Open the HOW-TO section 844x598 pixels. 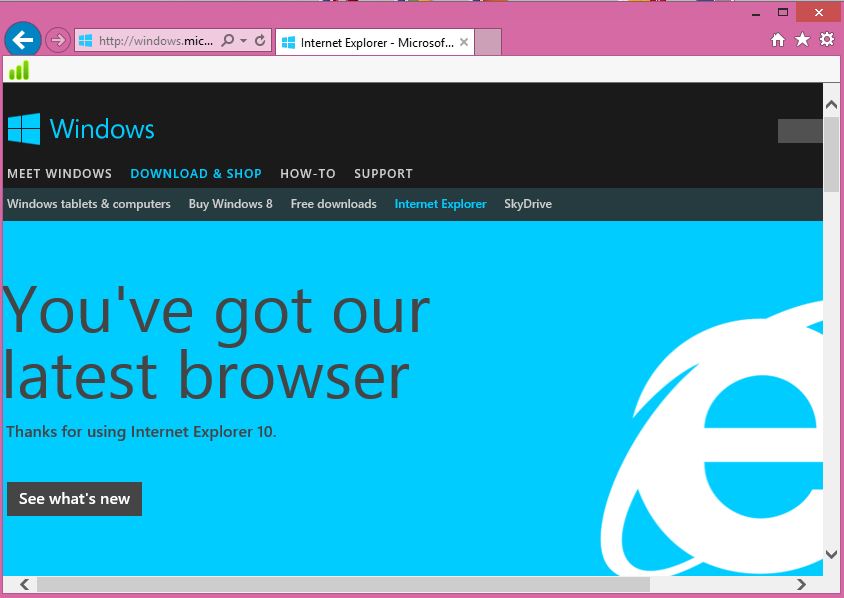307,173
